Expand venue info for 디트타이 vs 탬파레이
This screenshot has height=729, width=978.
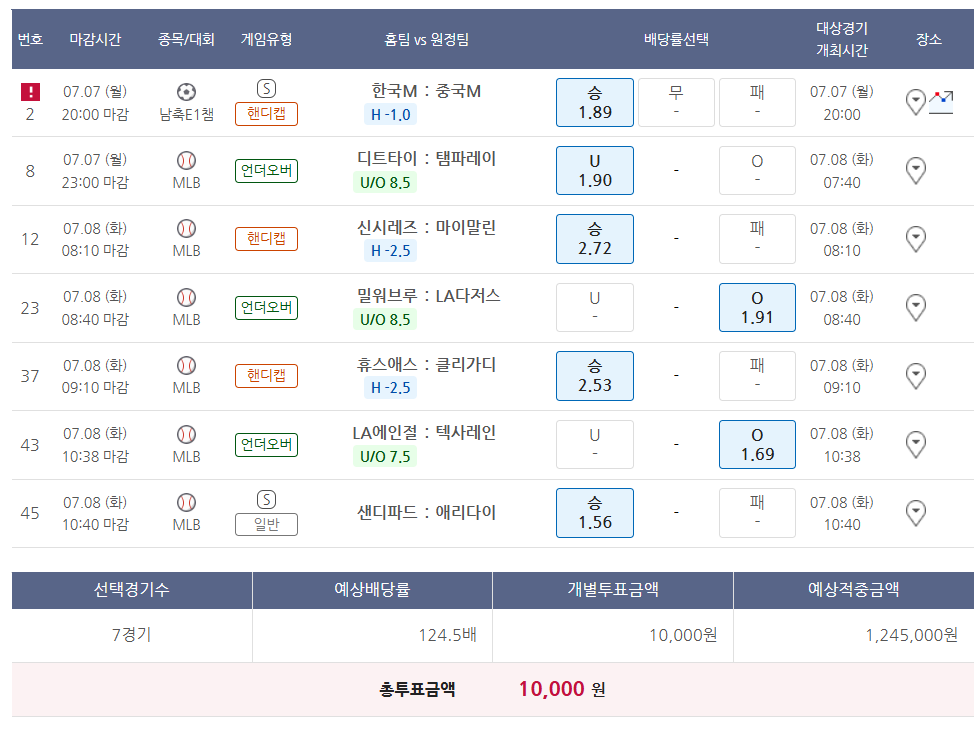pyautogui.click(x=915, y=171)
